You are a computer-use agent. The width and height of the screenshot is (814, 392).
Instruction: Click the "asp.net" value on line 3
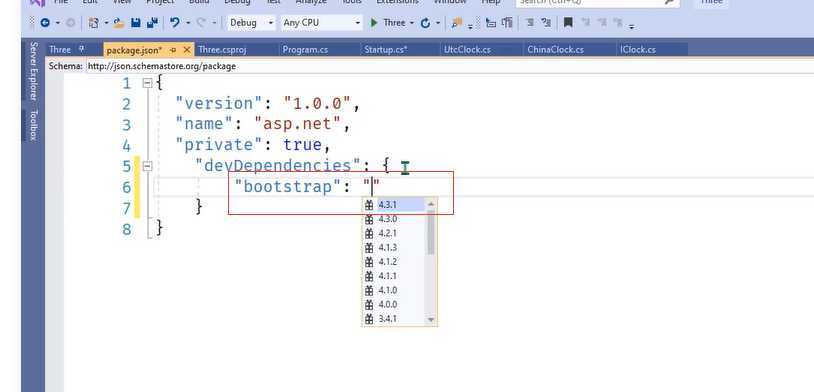pos(298,125)
